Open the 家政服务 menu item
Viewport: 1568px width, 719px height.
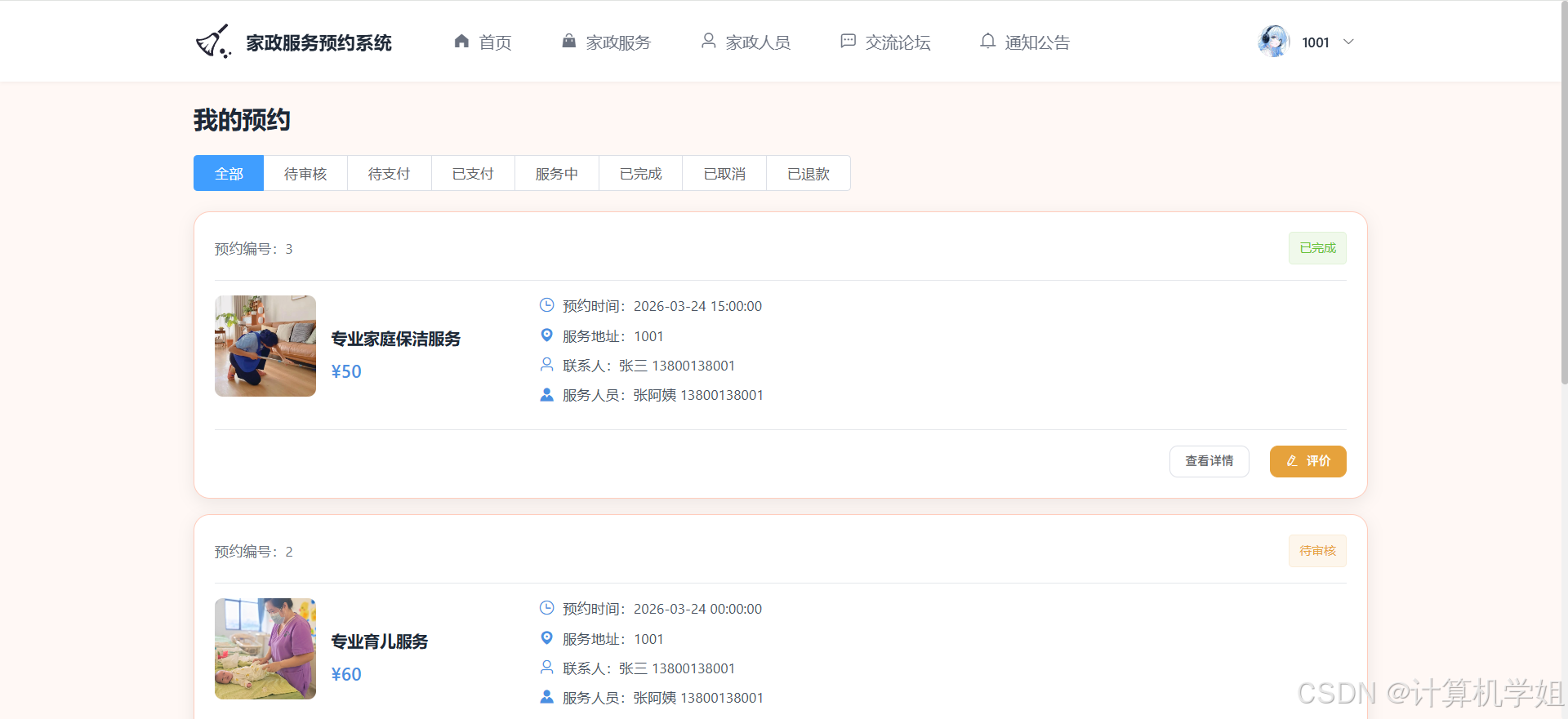[606, 42]
